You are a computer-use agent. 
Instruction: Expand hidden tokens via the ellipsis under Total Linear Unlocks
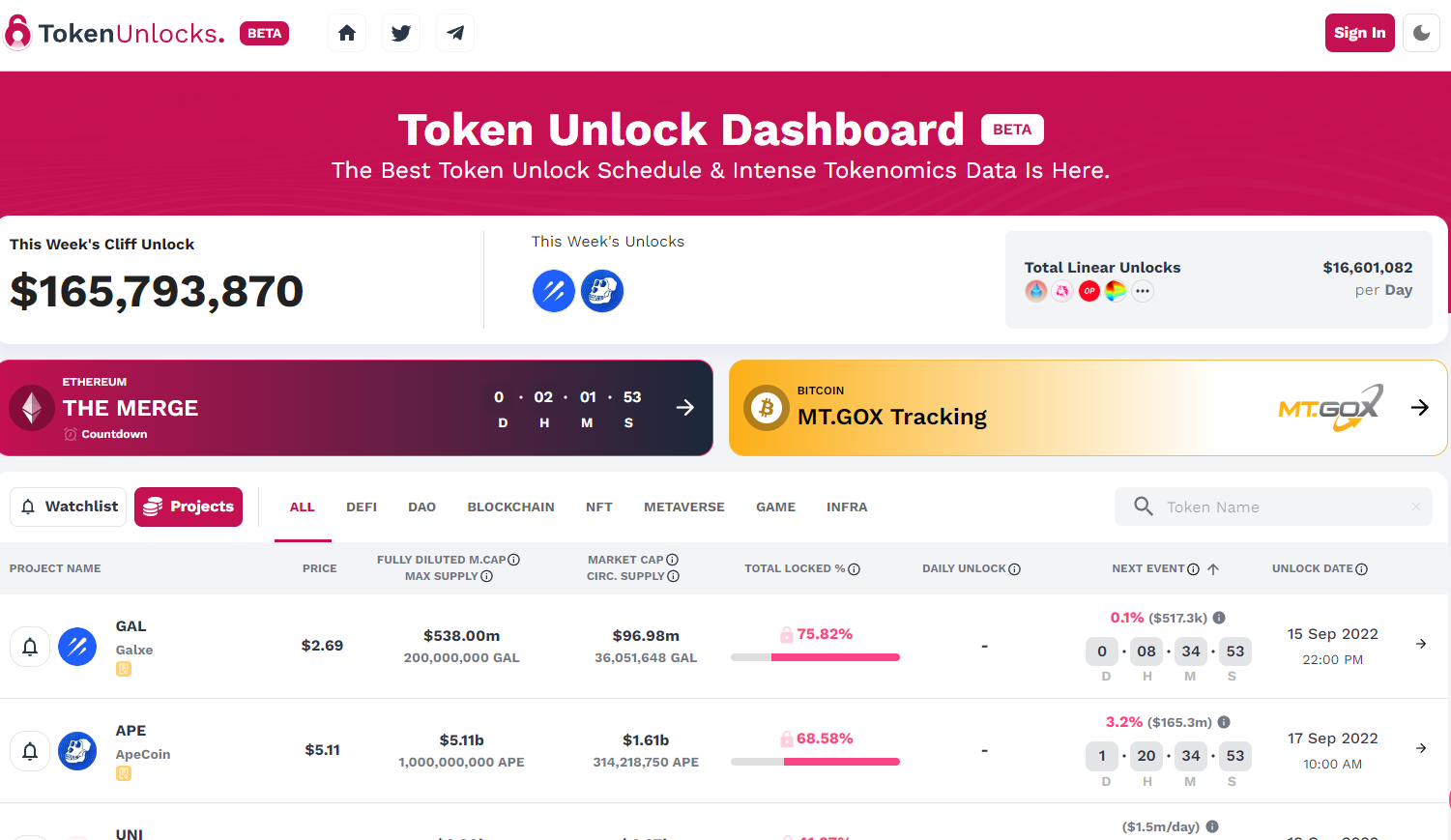tap(1142, 290)
